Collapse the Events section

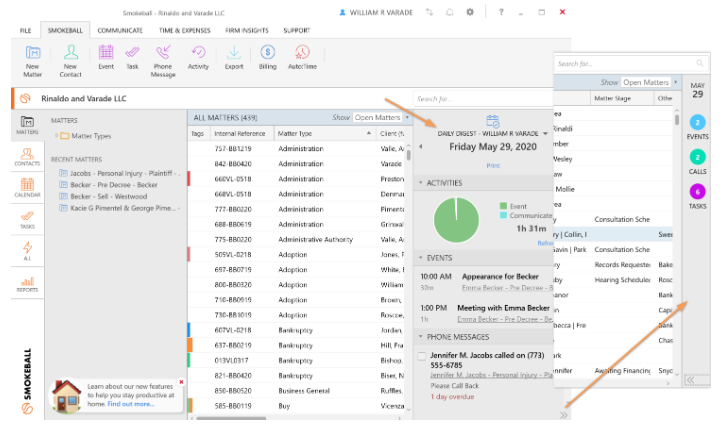click(x=420, y=258)
